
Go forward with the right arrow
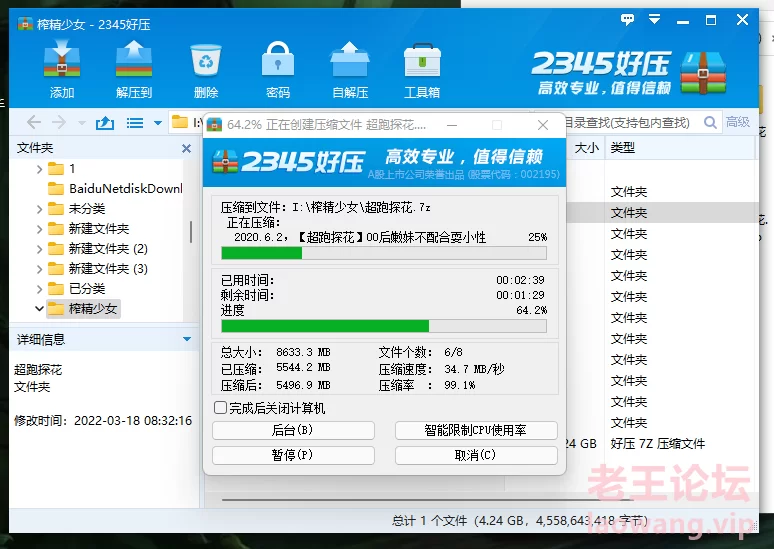59,122
